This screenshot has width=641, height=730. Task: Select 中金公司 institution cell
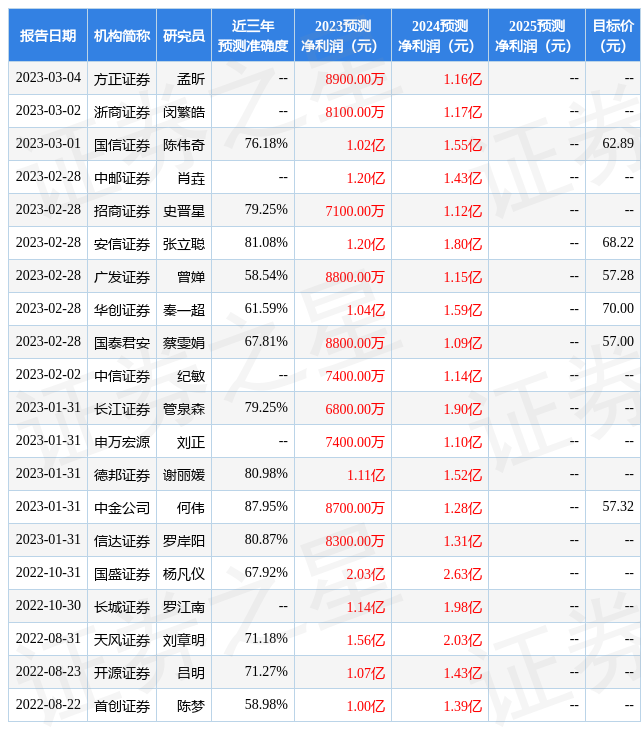(x=122, y=508)
